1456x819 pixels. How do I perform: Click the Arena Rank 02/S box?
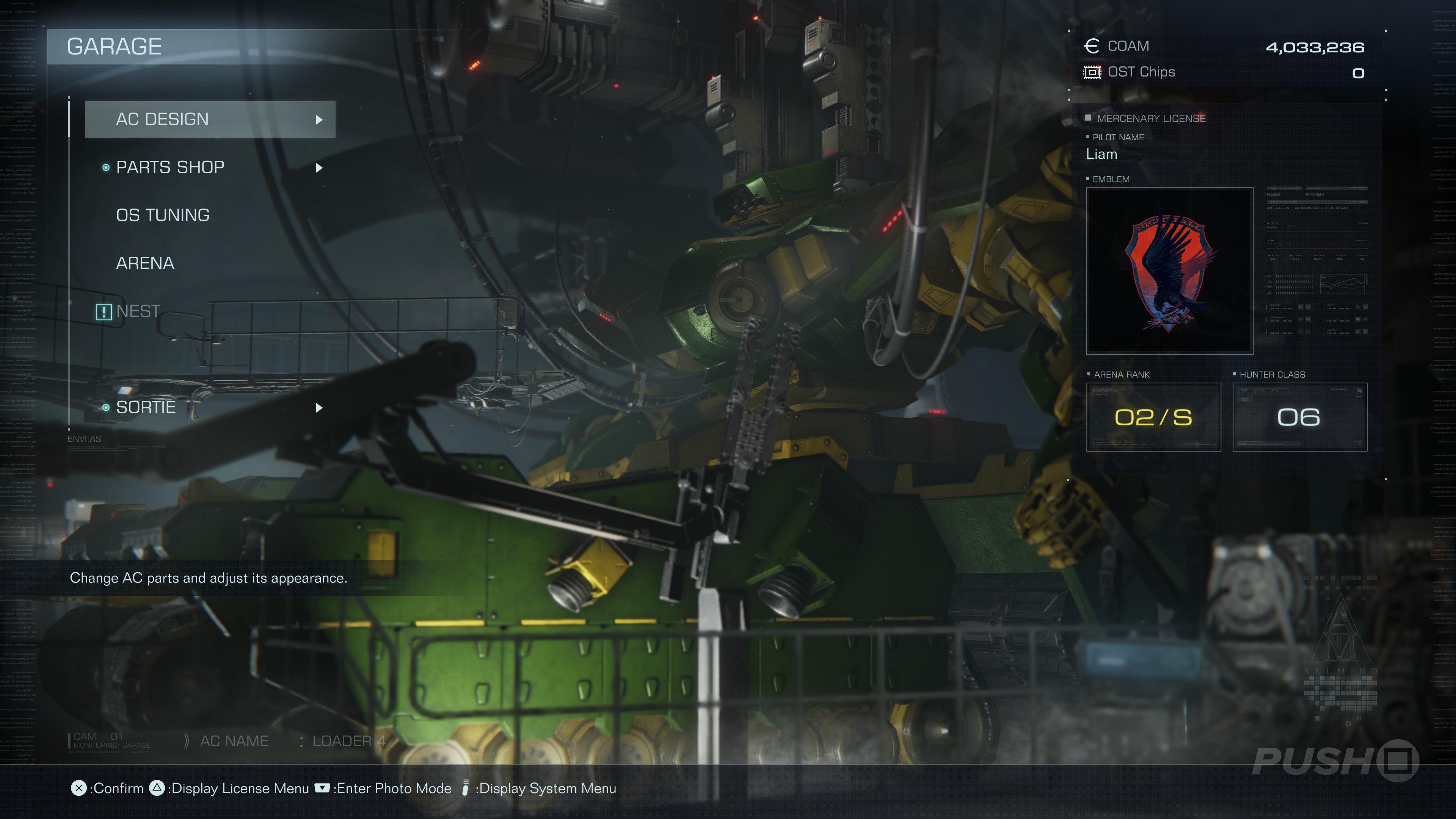pyautogui.click(x=1153, y=417)
